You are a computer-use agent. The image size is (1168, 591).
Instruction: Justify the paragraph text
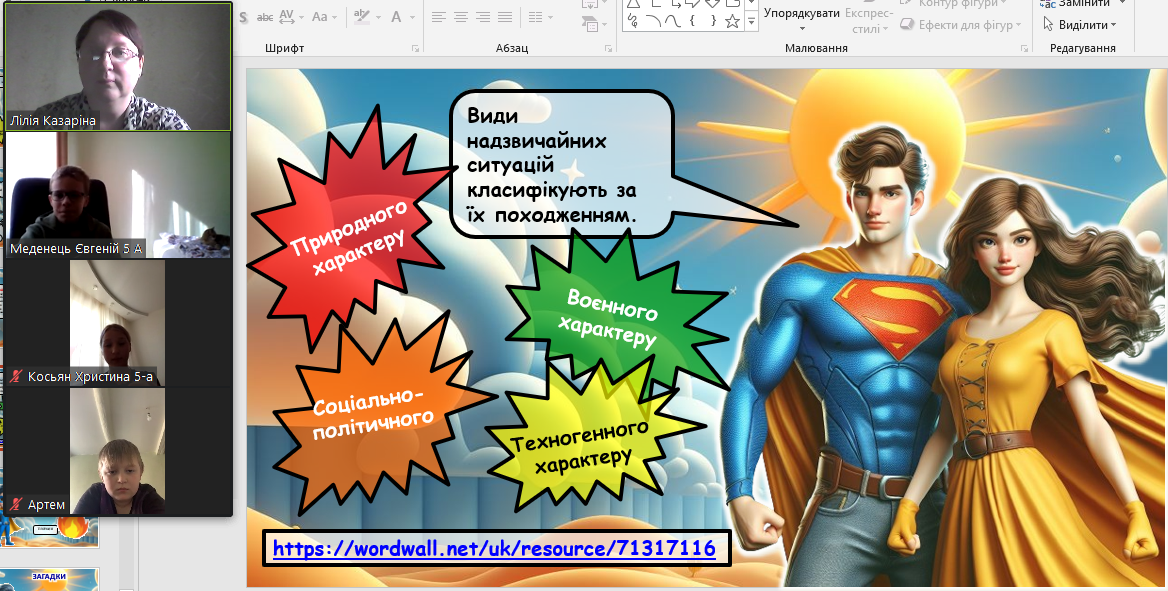505,16
